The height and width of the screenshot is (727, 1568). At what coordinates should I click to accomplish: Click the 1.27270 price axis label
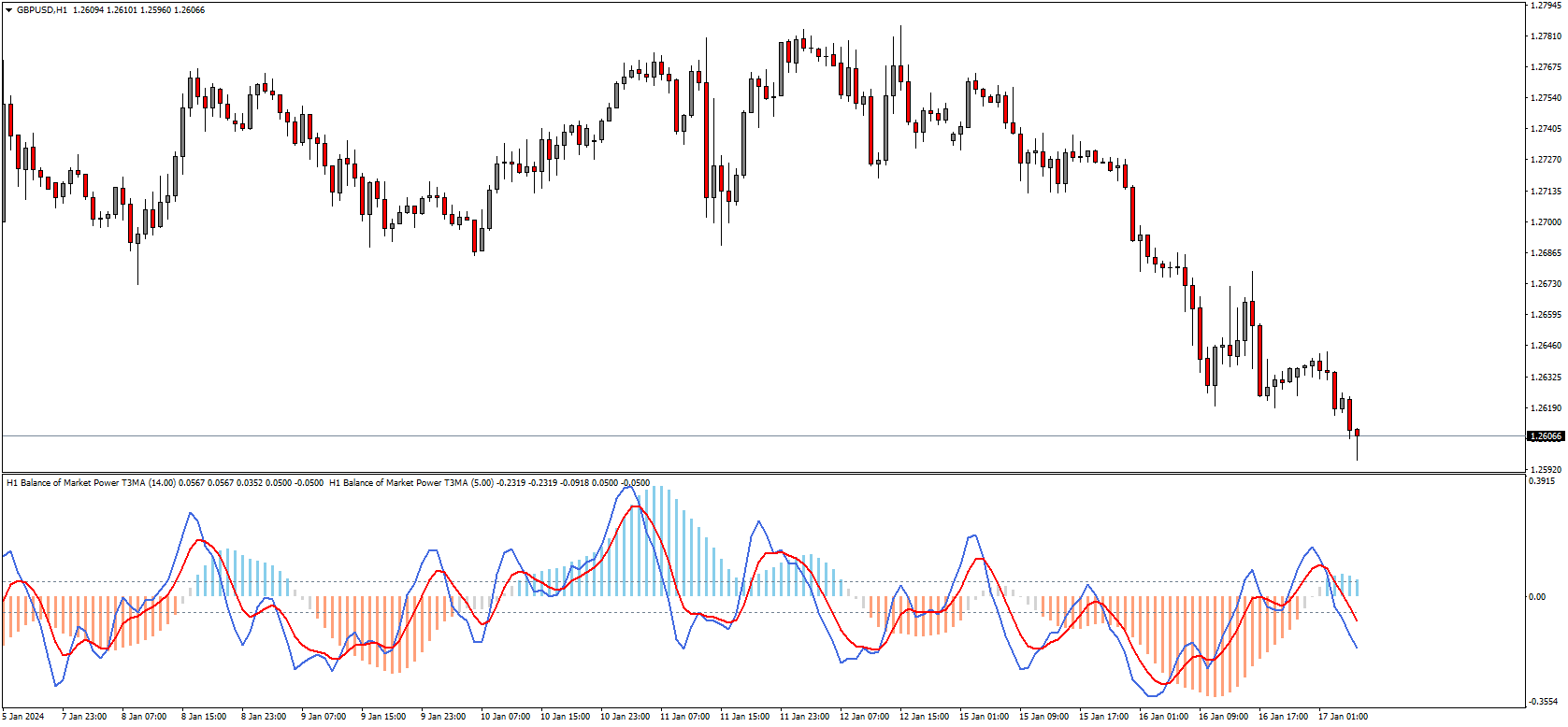1546,160
